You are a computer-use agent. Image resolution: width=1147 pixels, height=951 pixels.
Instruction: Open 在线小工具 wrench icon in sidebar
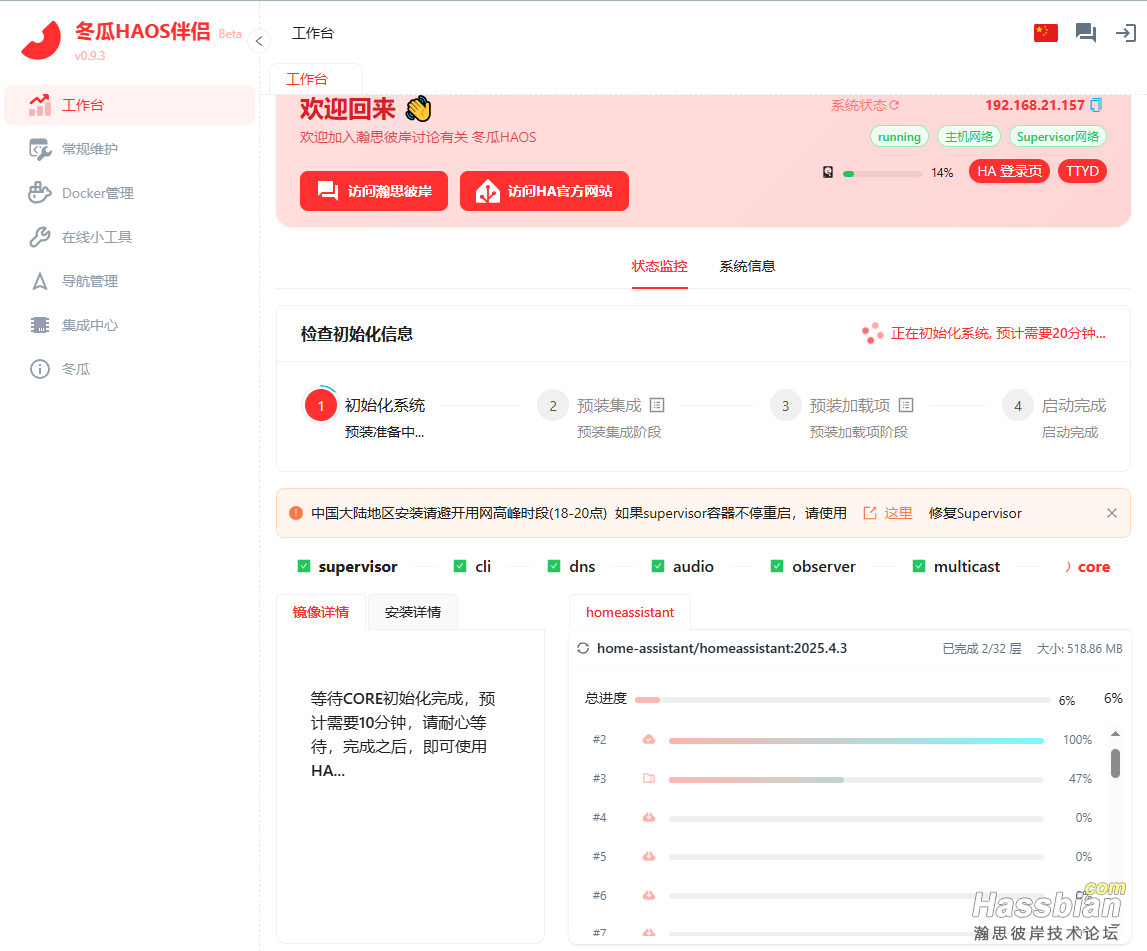coord(40,237)
